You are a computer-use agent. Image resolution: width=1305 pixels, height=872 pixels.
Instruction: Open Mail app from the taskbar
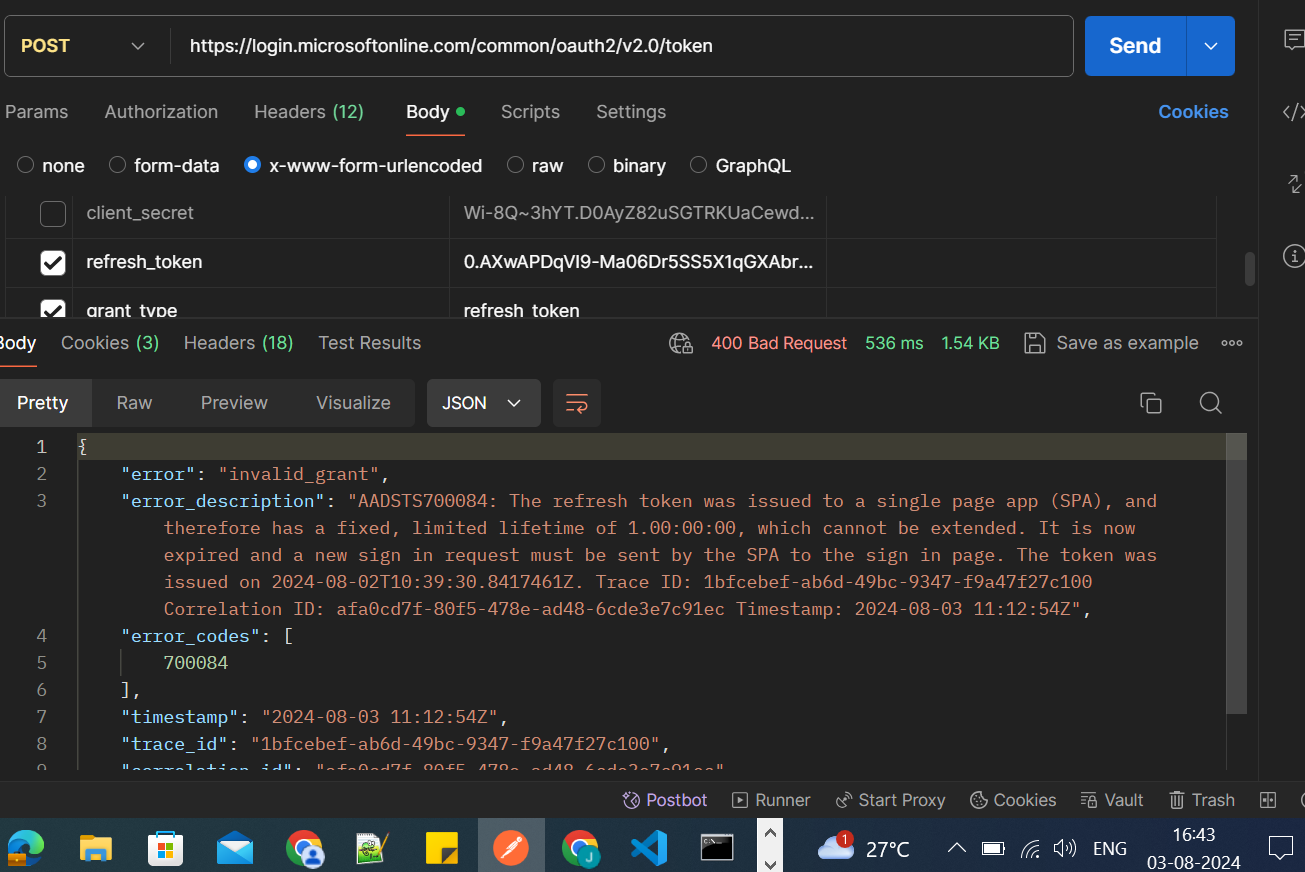[235, 848]
